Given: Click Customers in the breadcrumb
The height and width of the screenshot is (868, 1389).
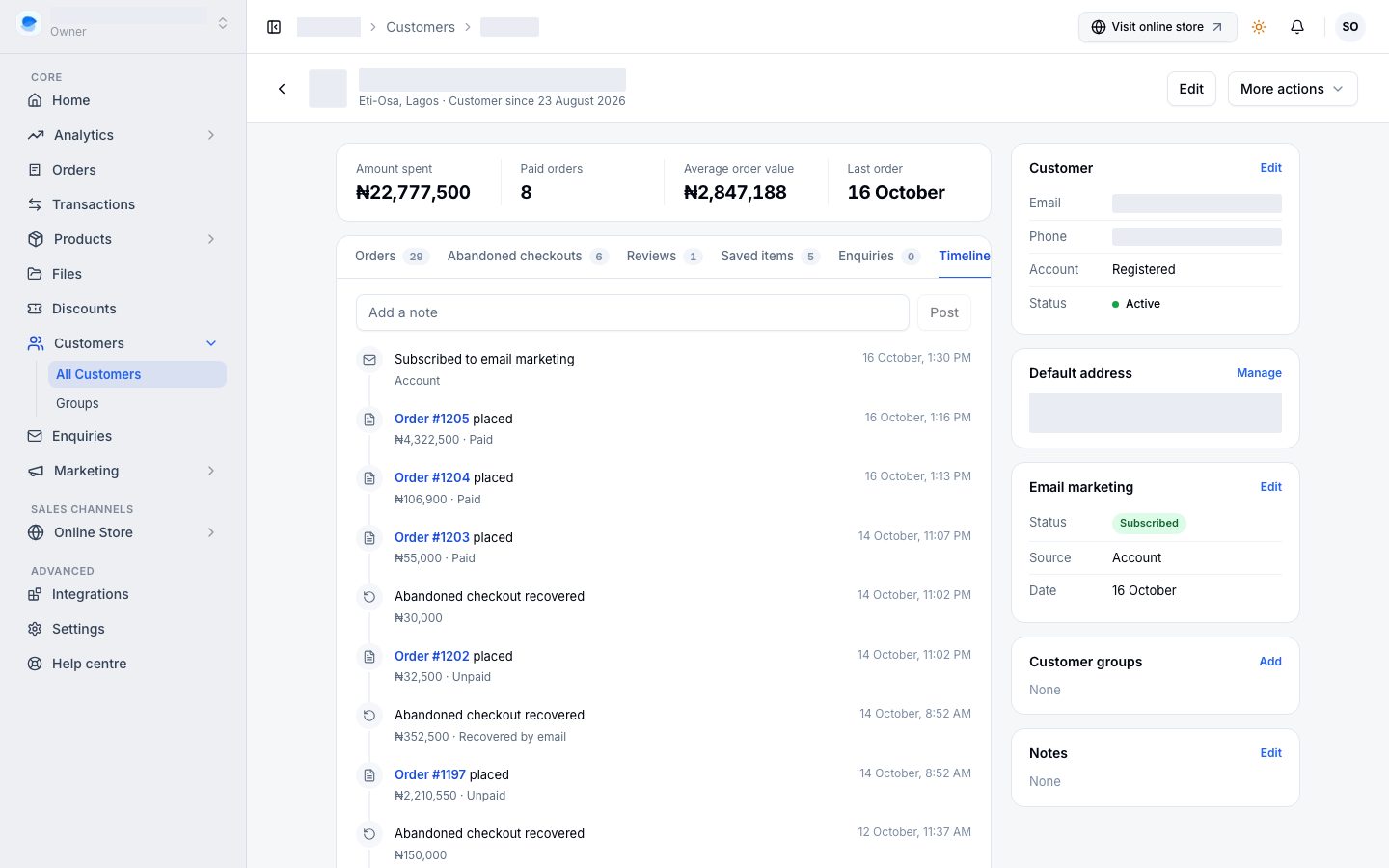Looking at the screenshot, I should click(421, 27).
